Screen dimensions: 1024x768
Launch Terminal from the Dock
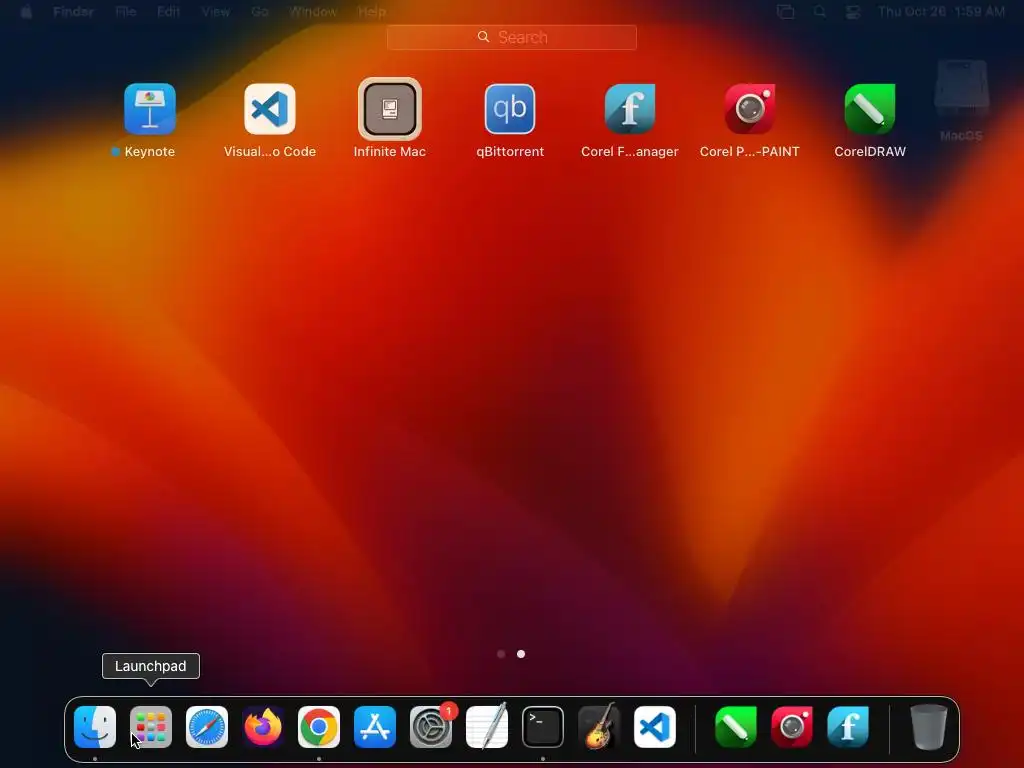tap(543, 727)
